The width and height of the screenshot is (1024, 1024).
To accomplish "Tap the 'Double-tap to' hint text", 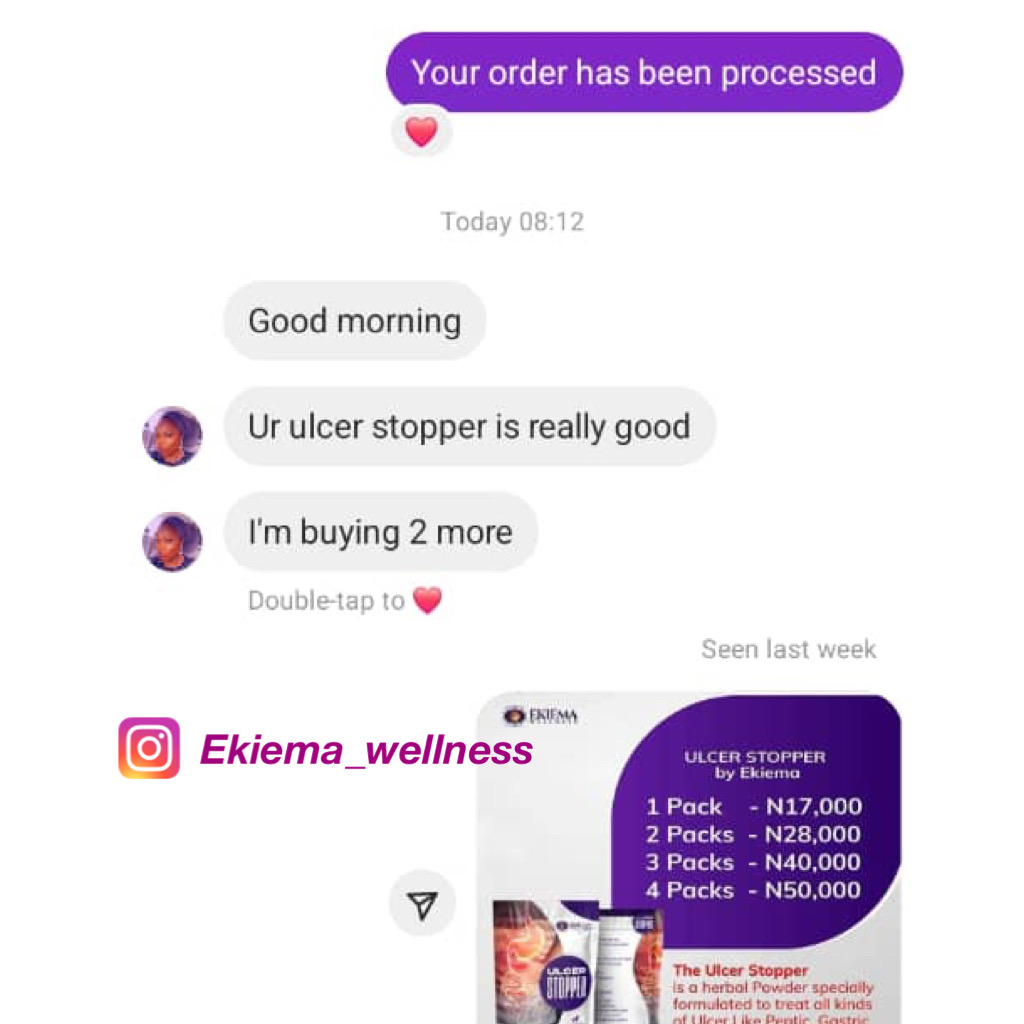I will tap(327, 601).
